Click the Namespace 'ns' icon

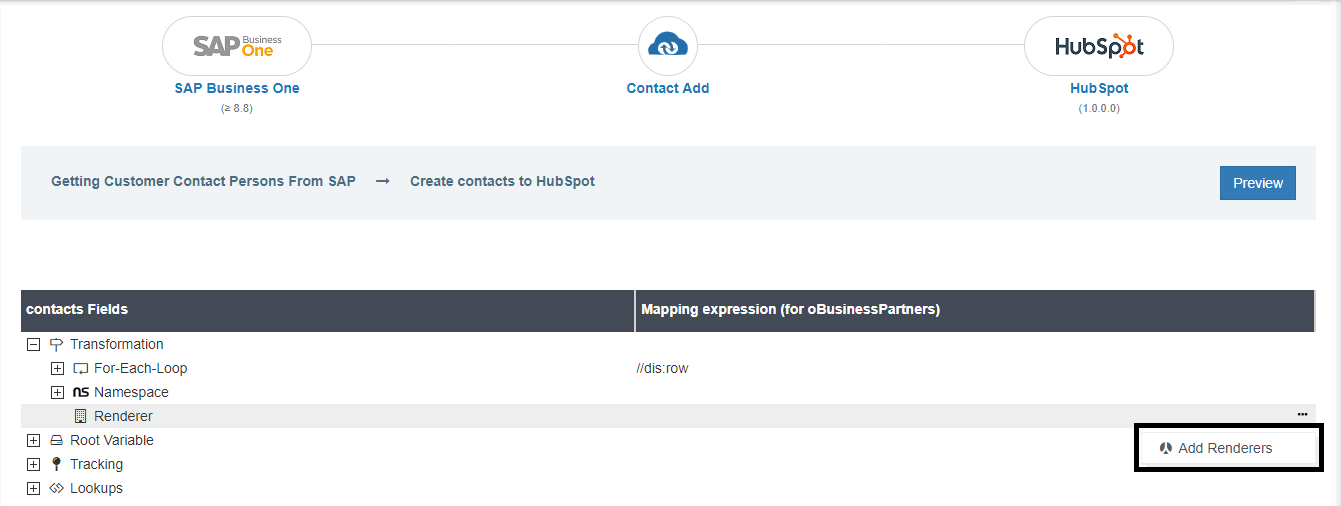click(x=81, y=392)
